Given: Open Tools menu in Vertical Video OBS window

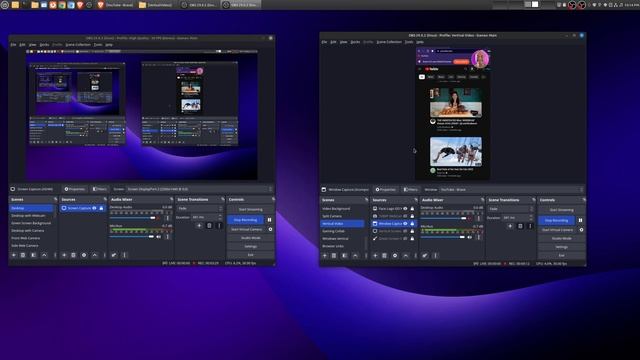Looking at the screenshot, I should 409,42.
